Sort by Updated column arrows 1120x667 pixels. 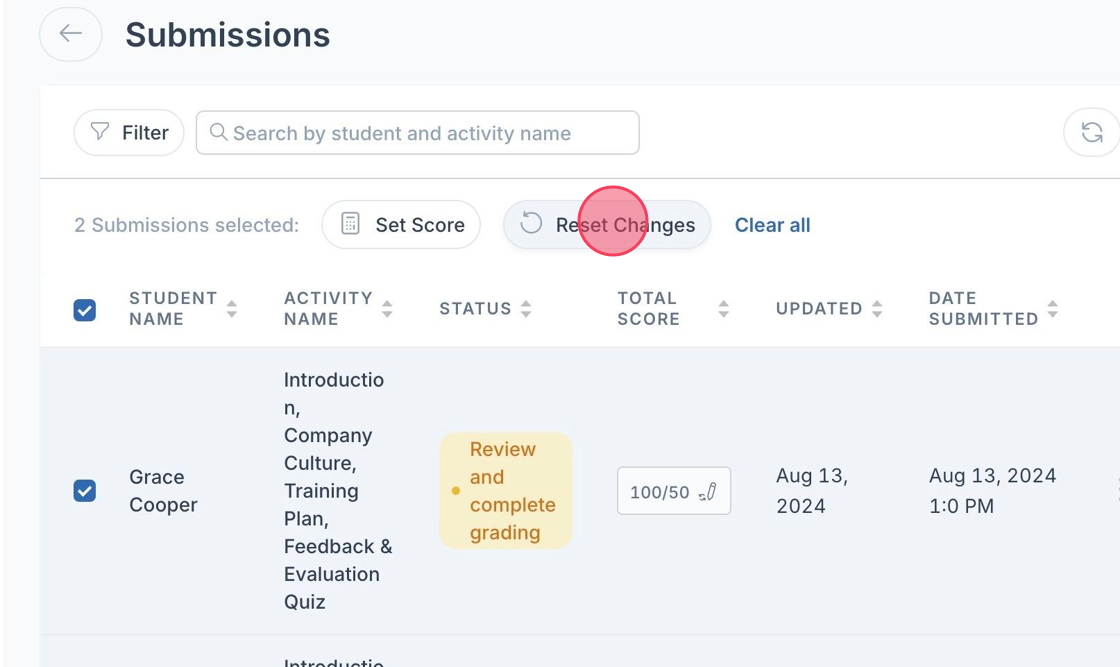point(877,309)
